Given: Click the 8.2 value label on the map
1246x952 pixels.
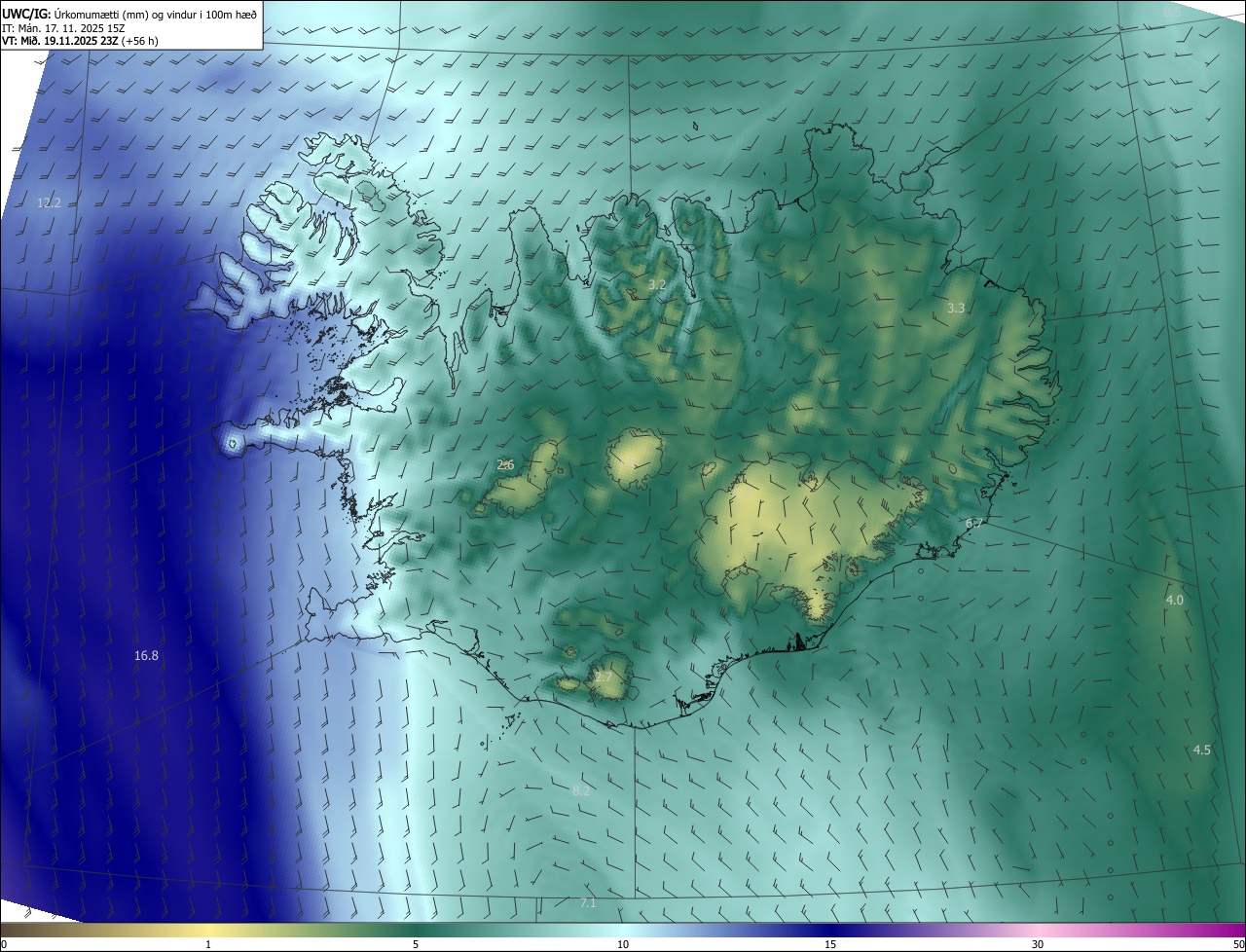Looking at the screenshot, I should pos(581,790).
